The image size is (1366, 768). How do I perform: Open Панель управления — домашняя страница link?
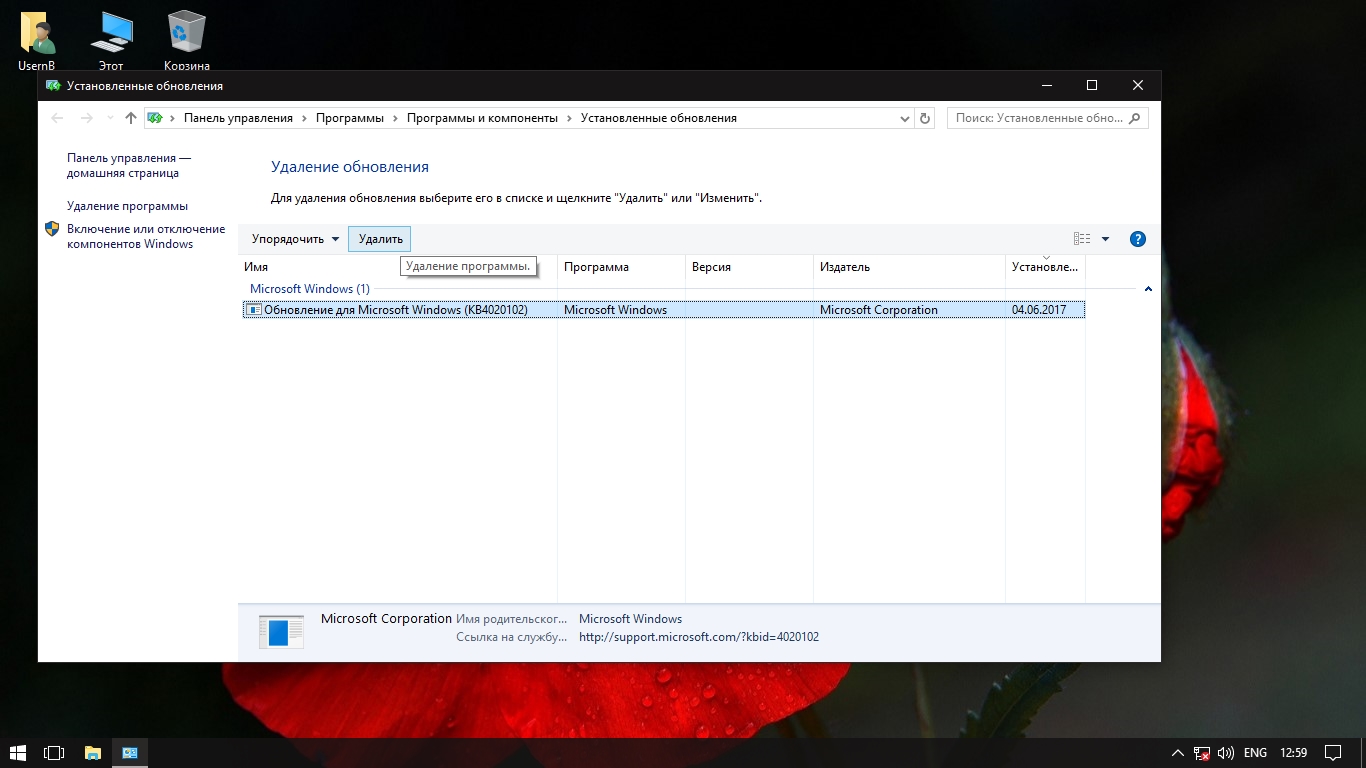[128, 165]
